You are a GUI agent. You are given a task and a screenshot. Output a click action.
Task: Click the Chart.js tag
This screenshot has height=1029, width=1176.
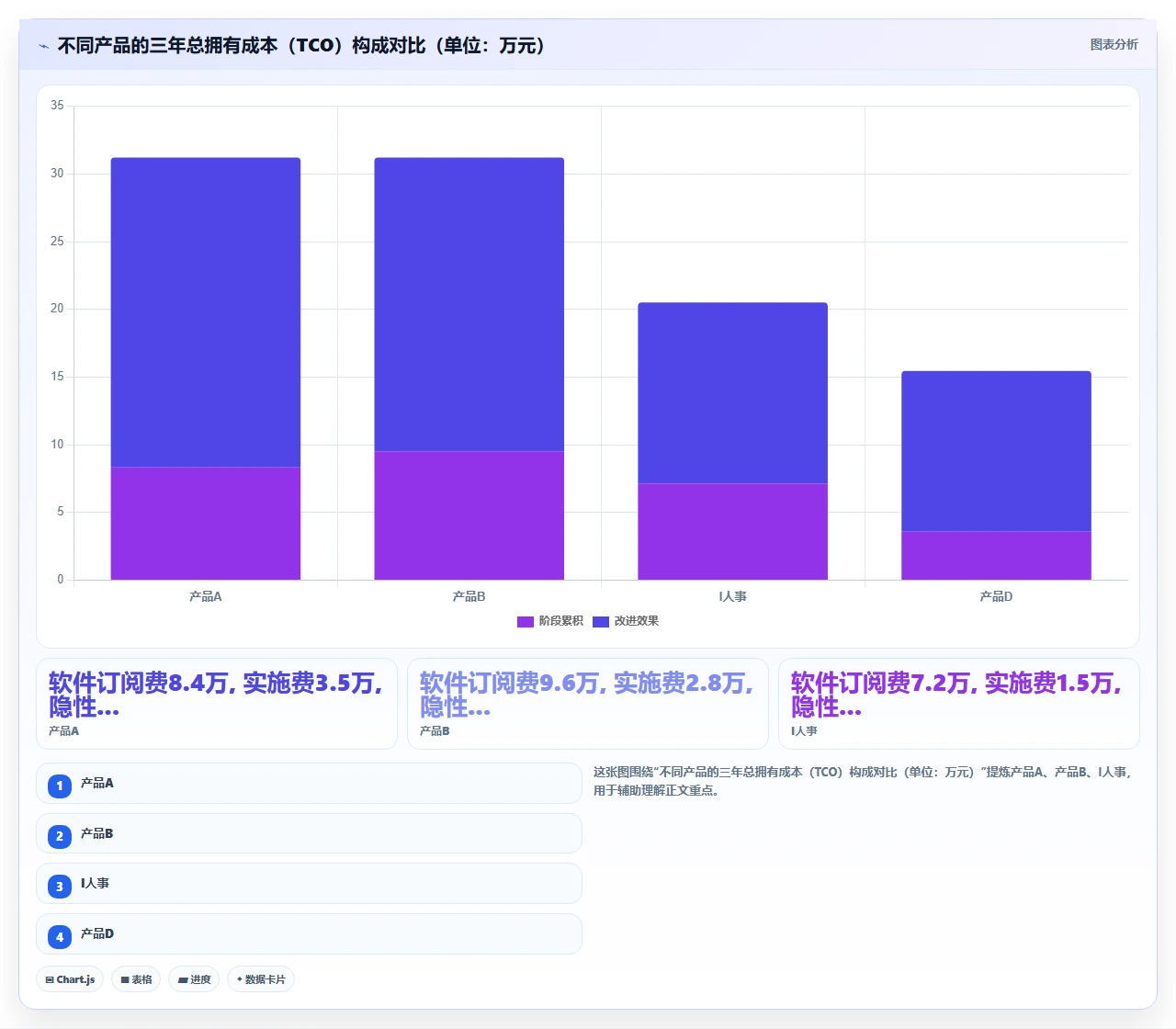click(70, 979)
